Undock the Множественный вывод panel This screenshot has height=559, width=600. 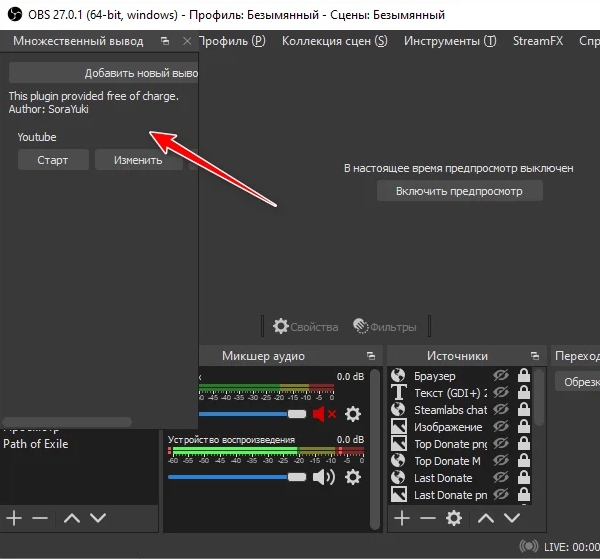[x=165, y=41]
